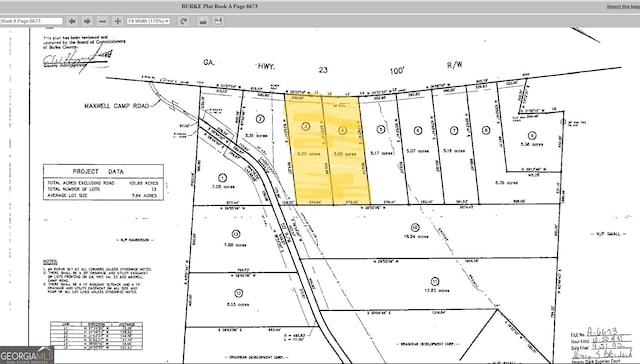
Task: Save the plat image with disk icon
Action: click(218, 21)
